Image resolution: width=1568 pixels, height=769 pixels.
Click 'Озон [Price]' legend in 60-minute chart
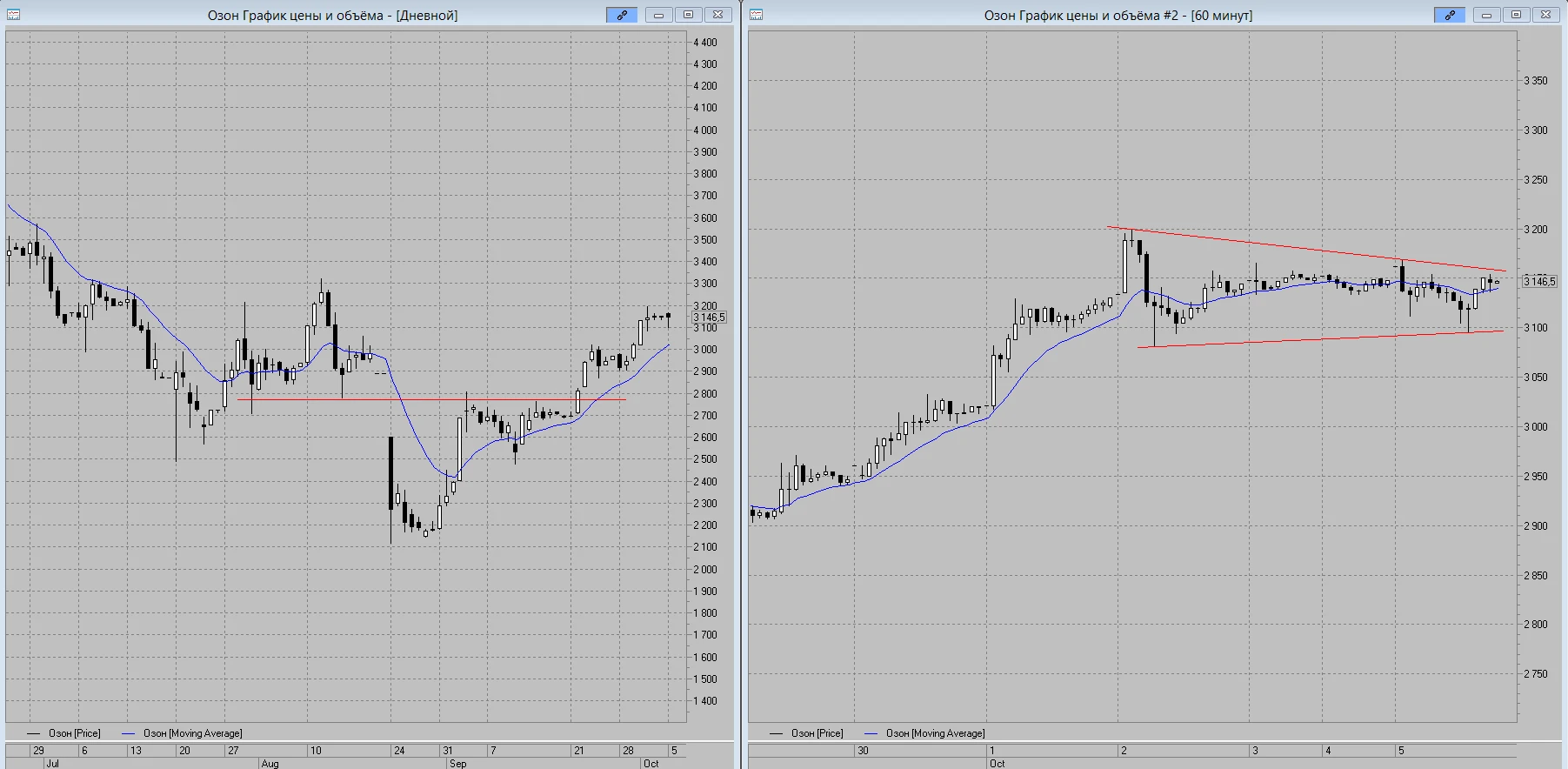click(806, 733)
